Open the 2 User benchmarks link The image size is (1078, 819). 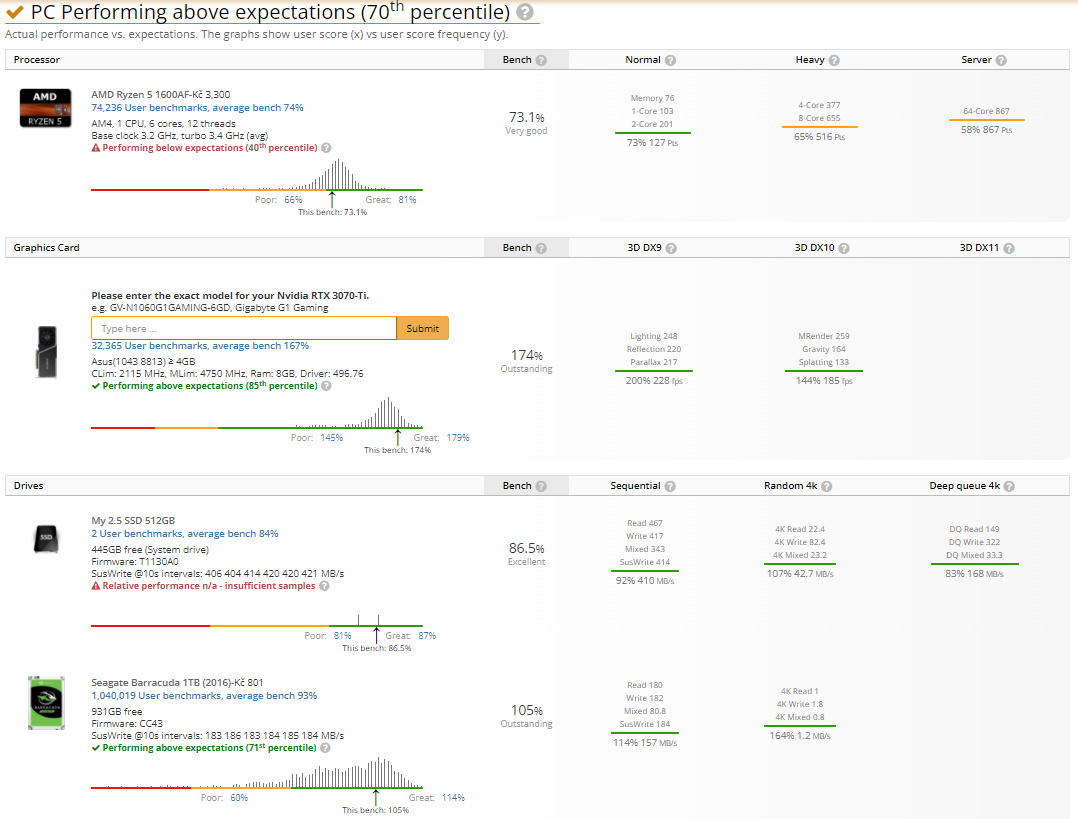185,534
